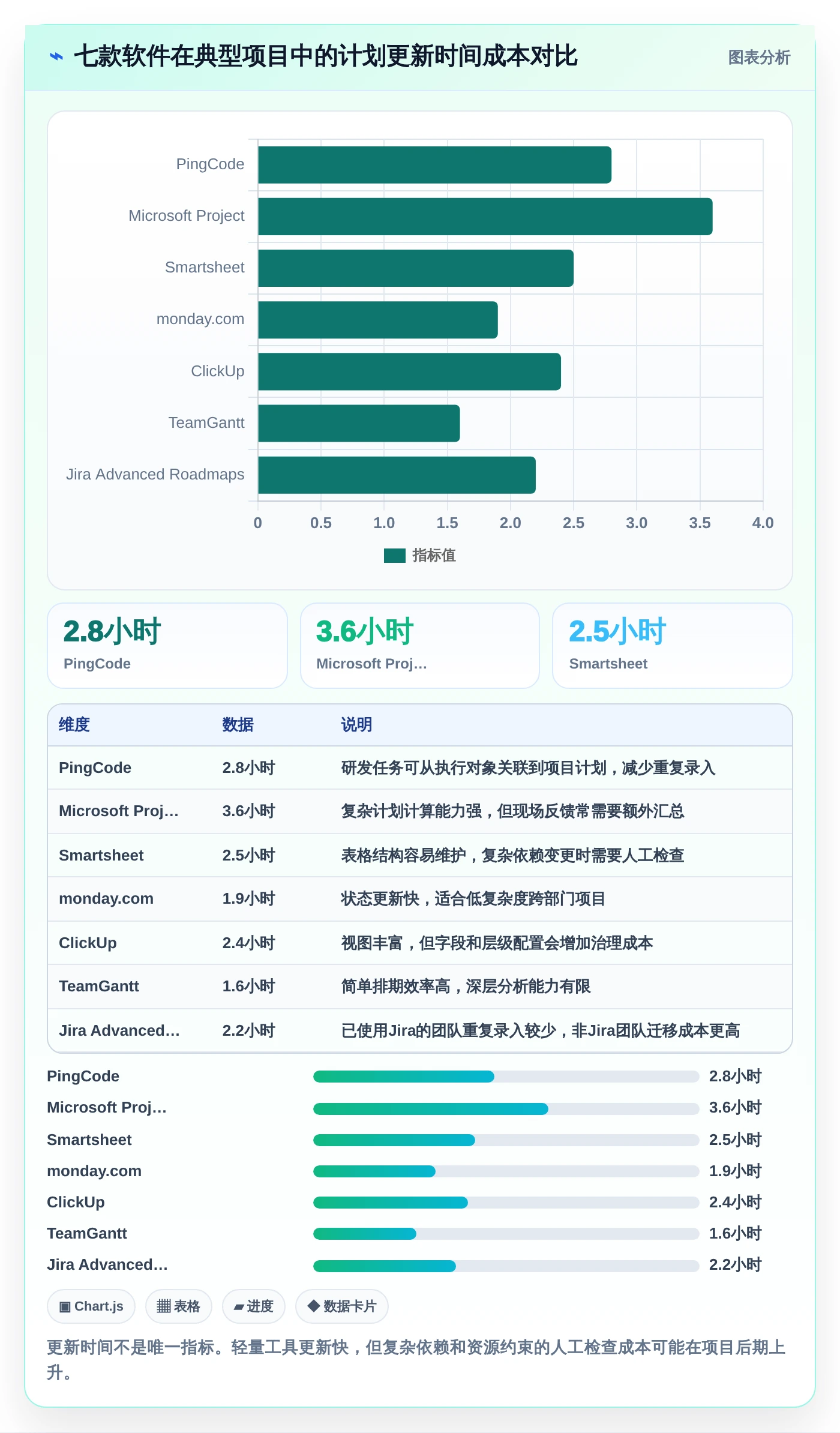Select the ClickUp chart bar
The width and height of the screenshot is (840, 1433).
[x=410, y=371]
